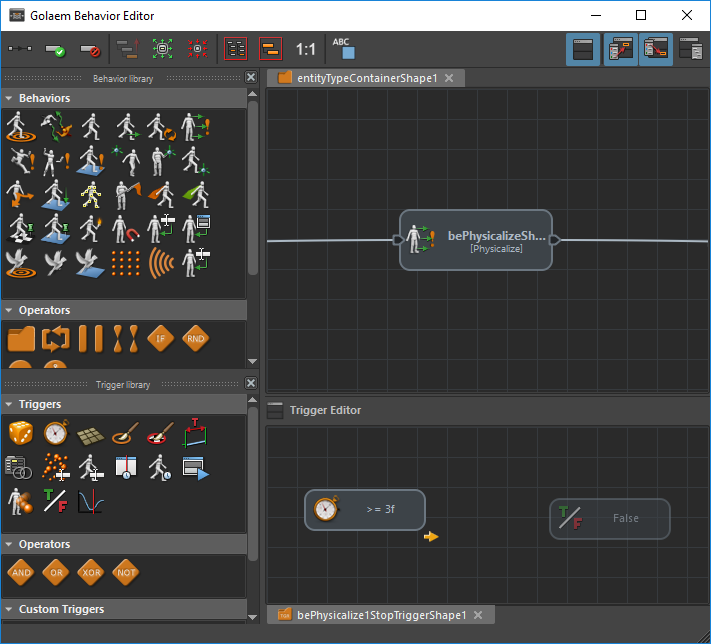Toggle the vertical layout red-framed icon

tap(236, 49)
